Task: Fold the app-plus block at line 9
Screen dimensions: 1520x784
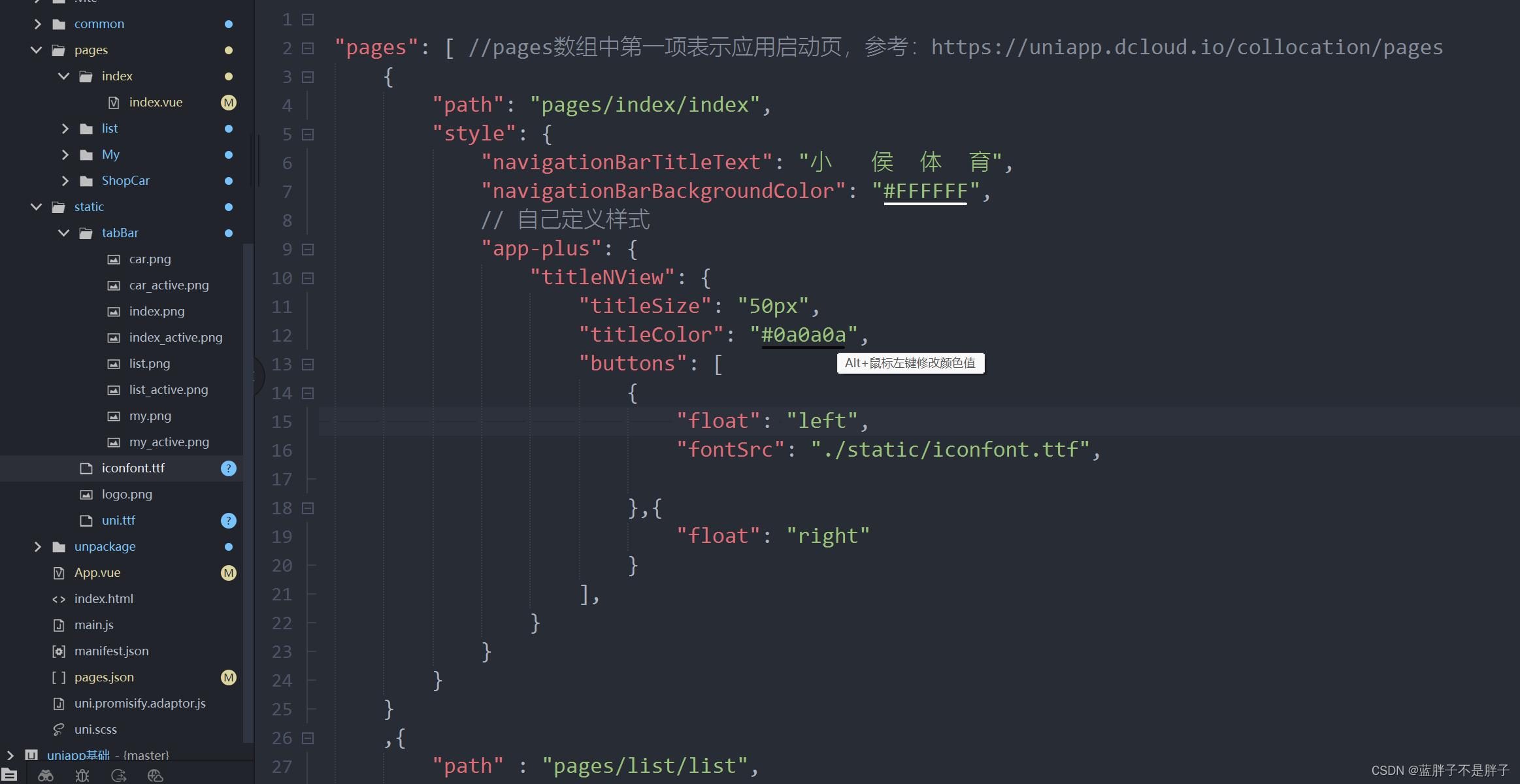Action: click(308, 250)
